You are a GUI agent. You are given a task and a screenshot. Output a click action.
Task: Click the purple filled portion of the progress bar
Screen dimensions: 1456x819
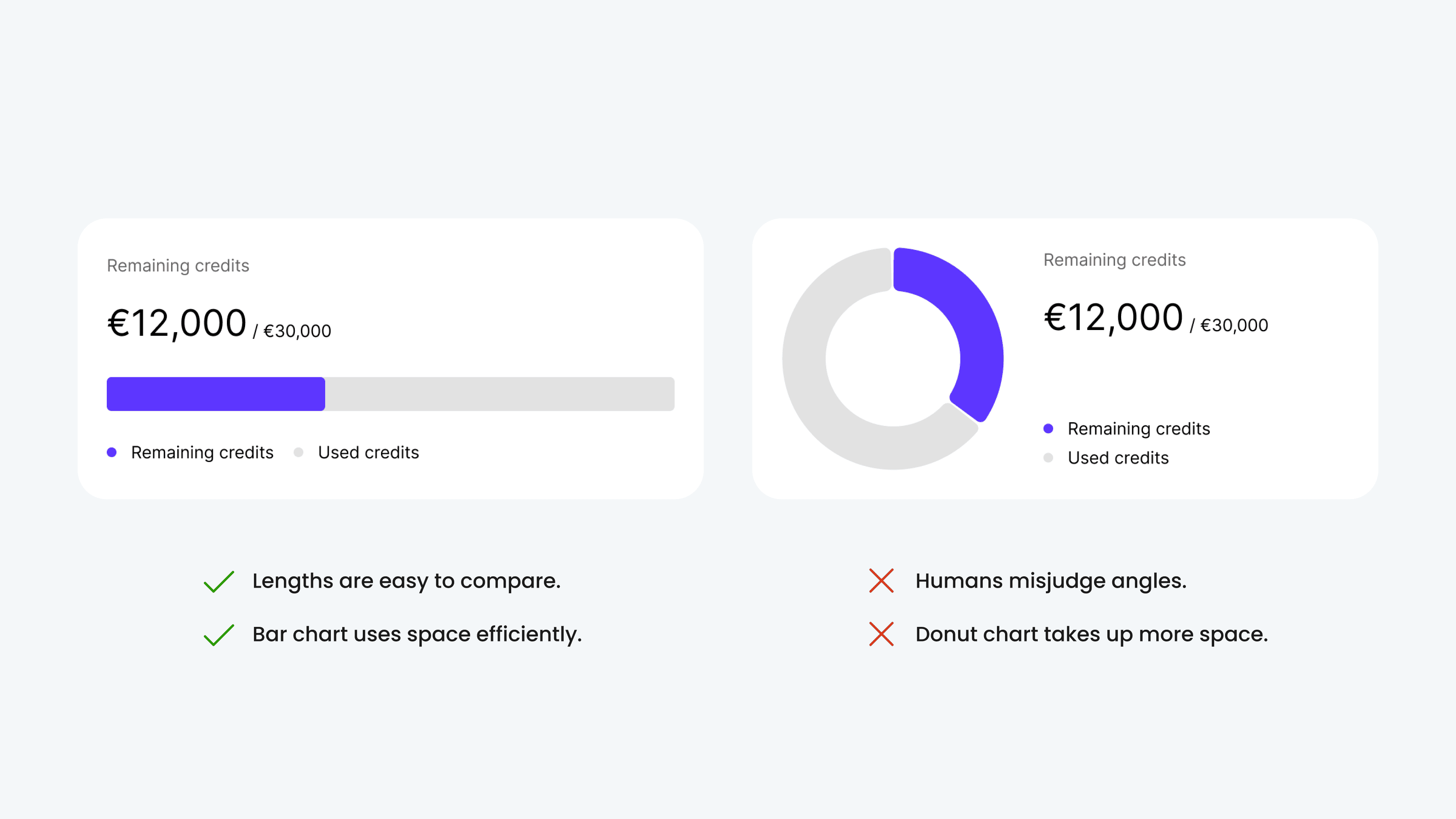click(x=216, y=394)
